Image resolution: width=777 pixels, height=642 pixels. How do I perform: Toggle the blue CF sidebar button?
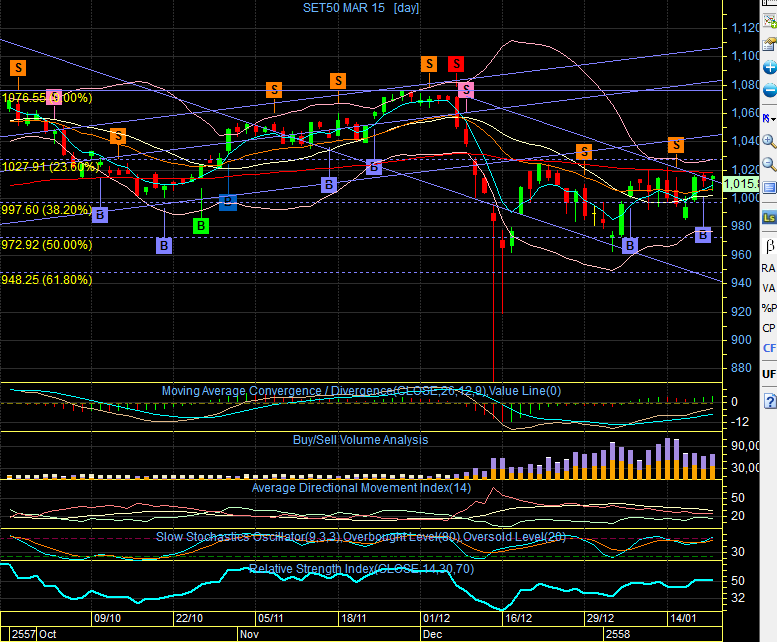tap(769, 348)
